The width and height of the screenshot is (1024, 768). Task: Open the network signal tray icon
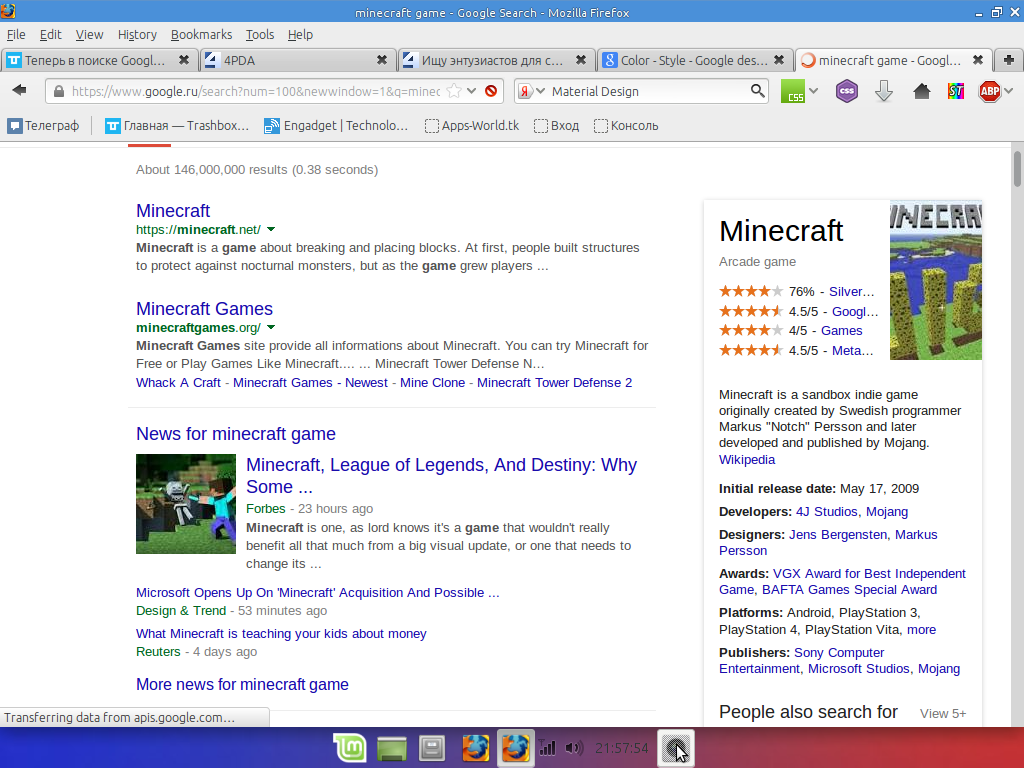(x=547, y=748)
